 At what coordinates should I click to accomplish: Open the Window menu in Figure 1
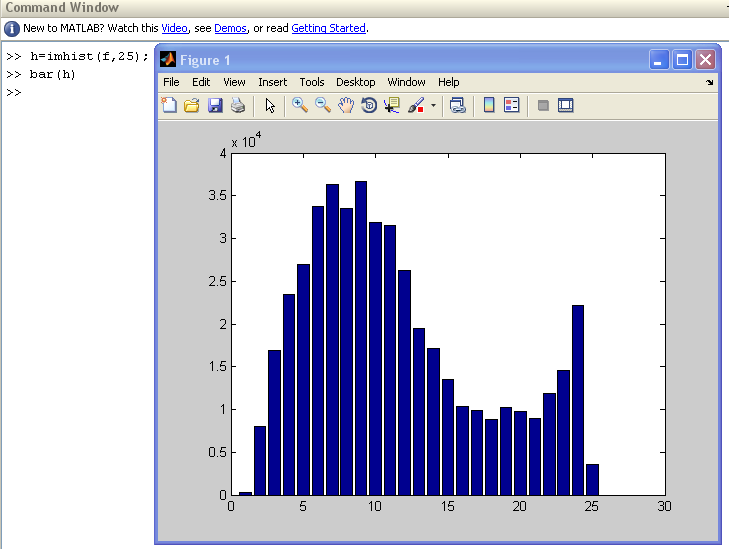406,82
